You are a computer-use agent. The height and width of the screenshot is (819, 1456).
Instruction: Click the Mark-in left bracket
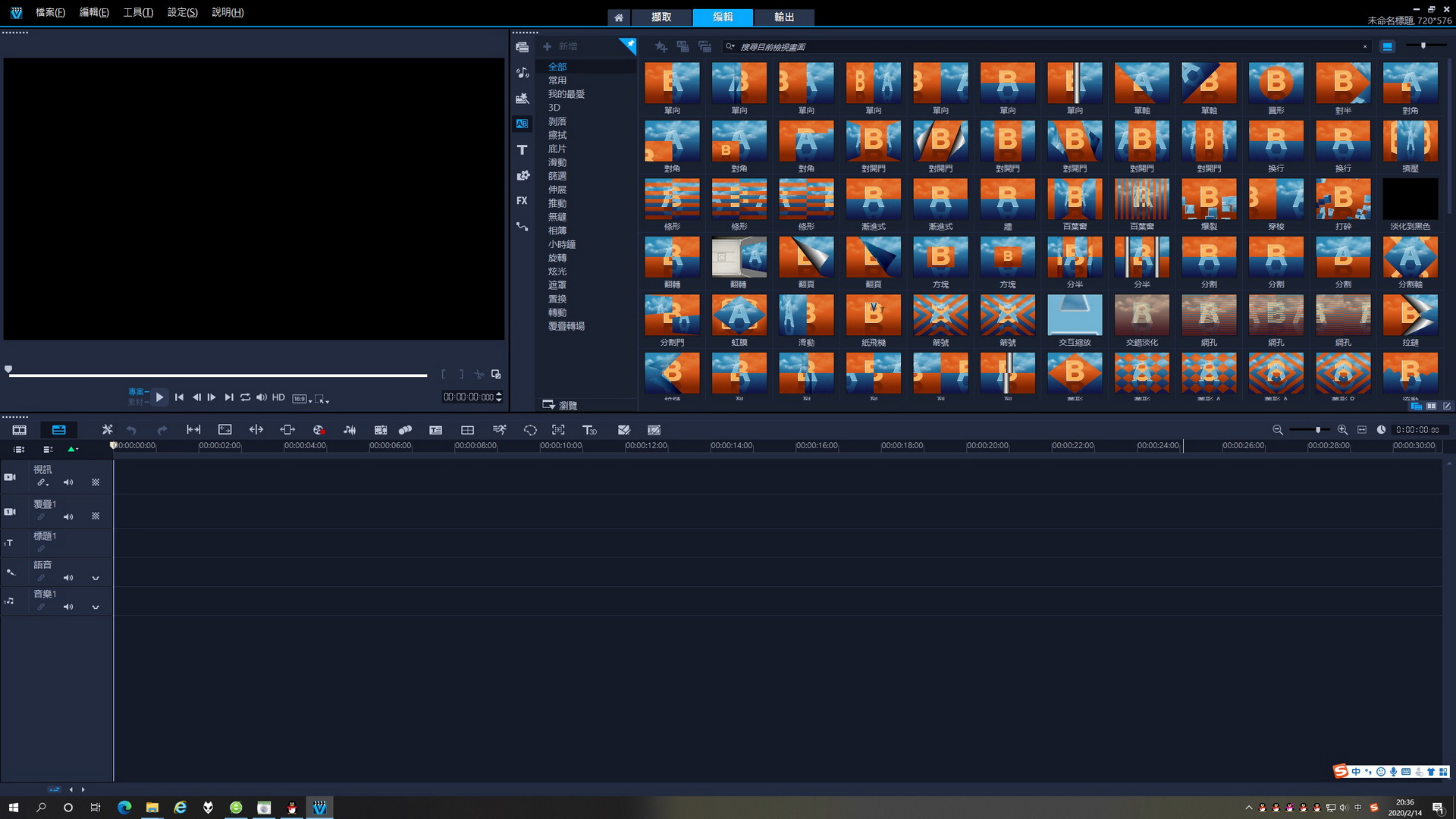tap(444, 374)
